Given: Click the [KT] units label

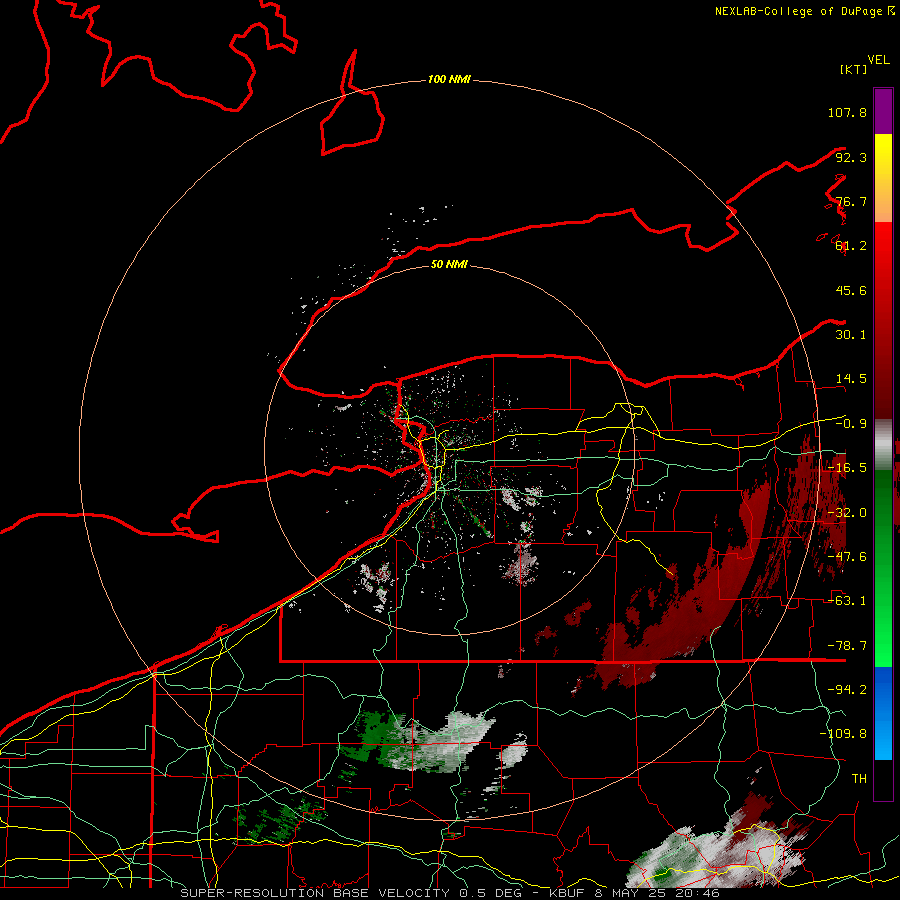Looking at the screenshot, I should coord(853,69).
